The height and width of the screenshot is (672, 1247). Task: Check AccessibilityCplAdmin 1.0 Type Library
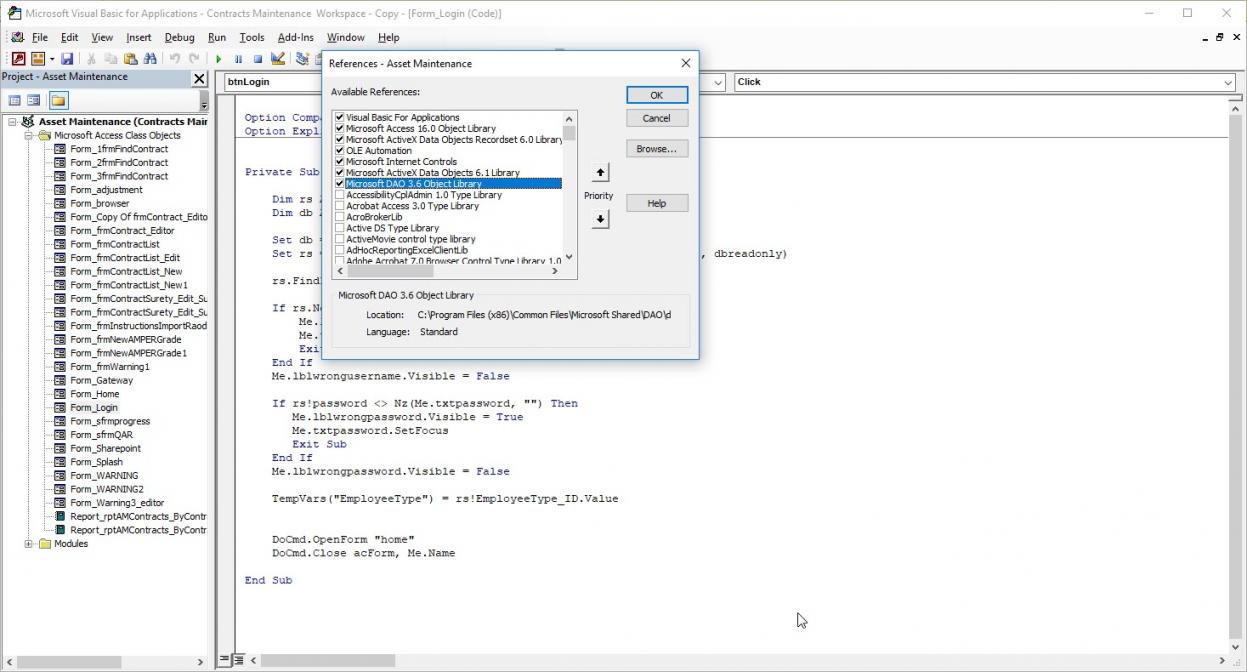340,194
